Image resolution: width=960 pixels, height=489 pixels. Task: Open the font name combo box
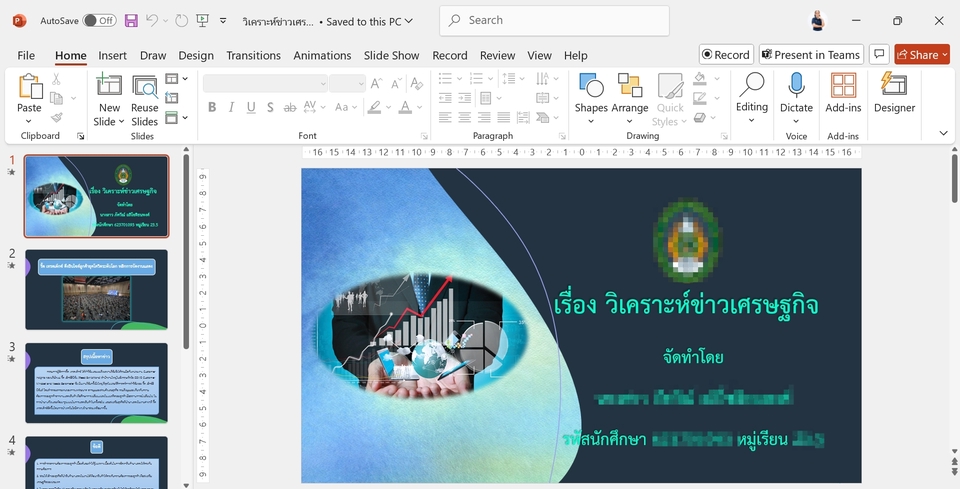(x=265, y=83)
